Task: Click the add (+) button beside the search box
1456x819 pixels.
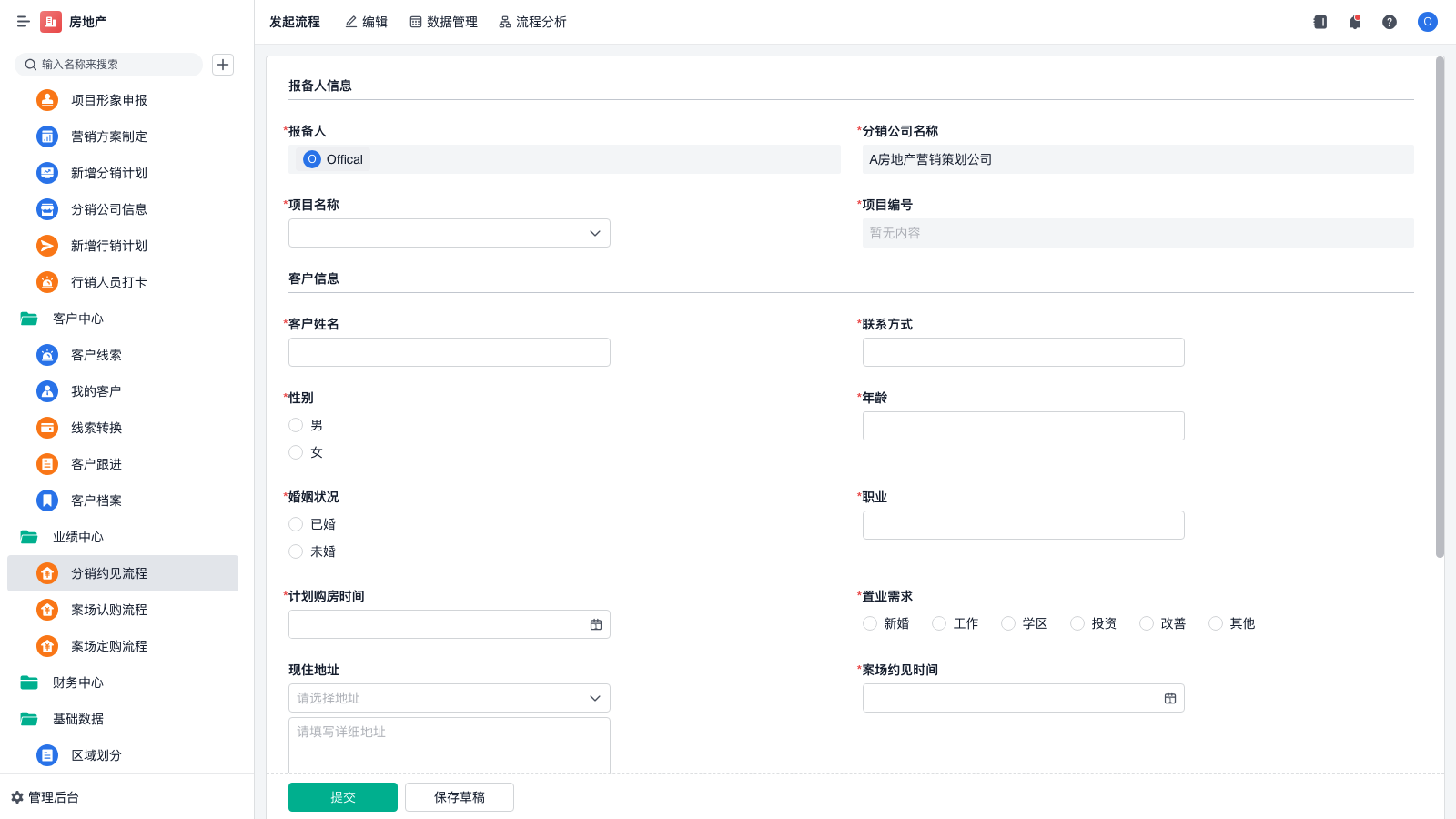Action: (x=222, y=64)
